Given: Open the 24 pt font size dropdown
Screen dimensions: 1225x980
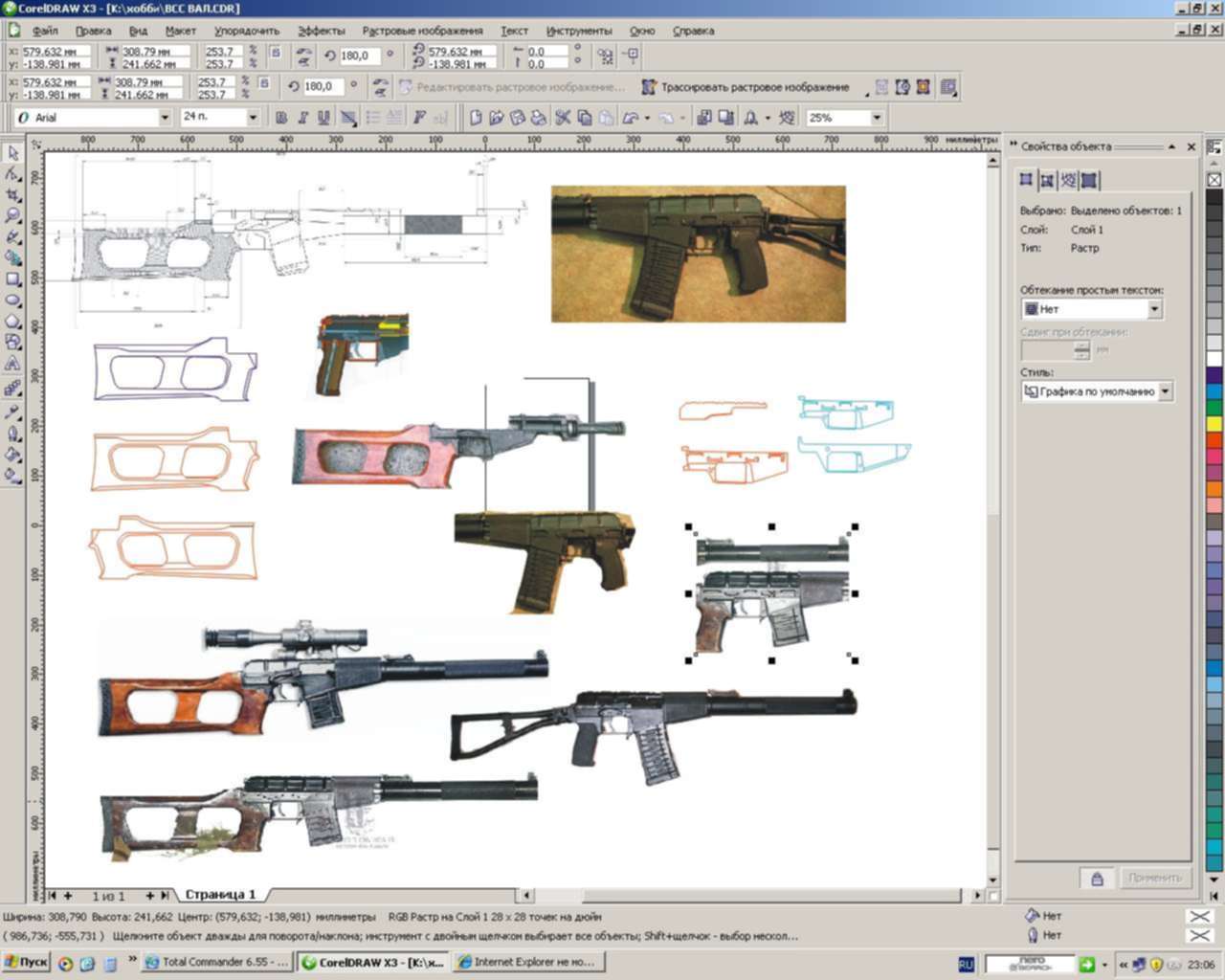Looking at the screenshot, I should click(253, 117).
